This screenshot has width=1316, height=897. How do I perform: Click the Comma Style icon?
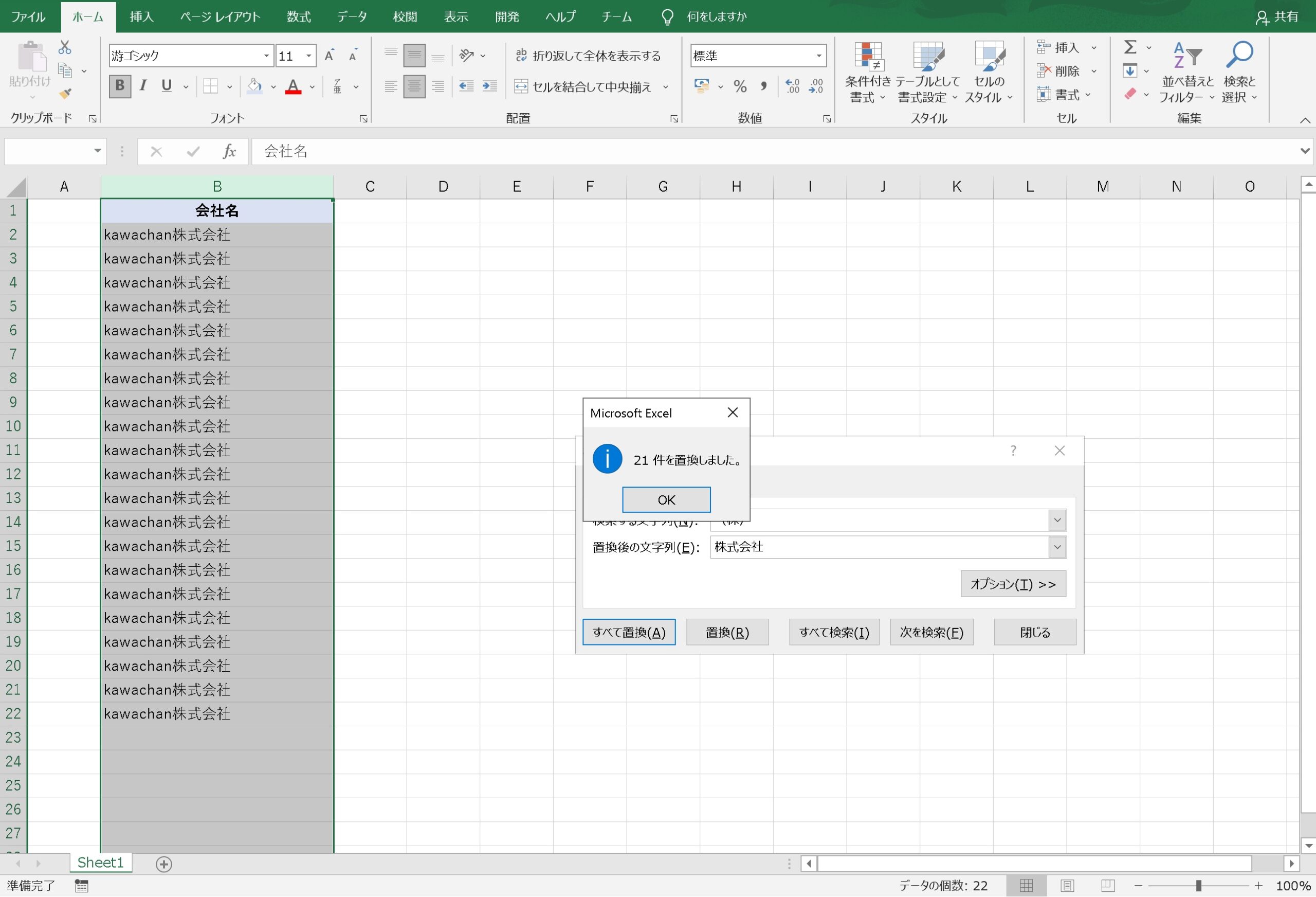tap(764, 86)
